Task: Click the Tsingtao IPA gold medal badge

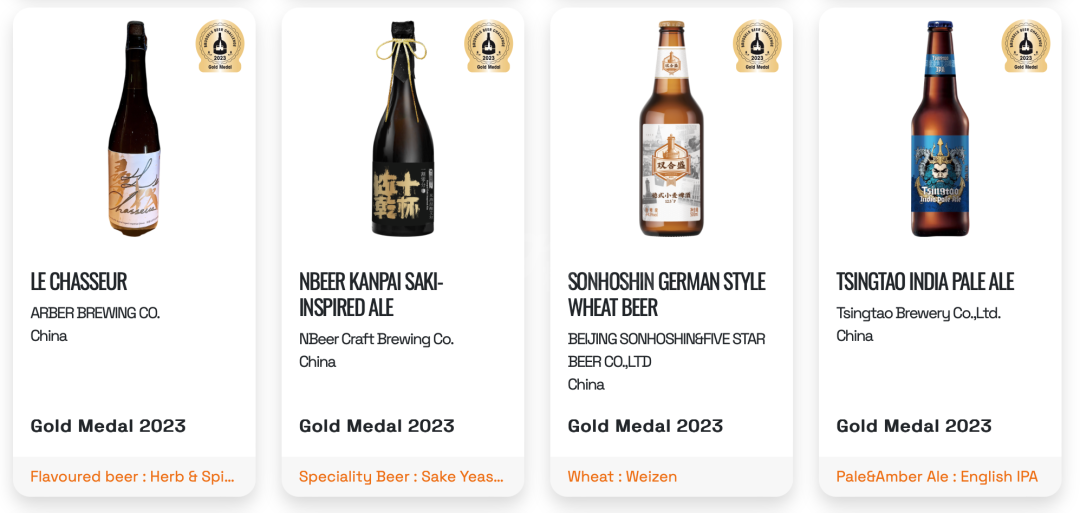Action: [x=1026, y=45]
